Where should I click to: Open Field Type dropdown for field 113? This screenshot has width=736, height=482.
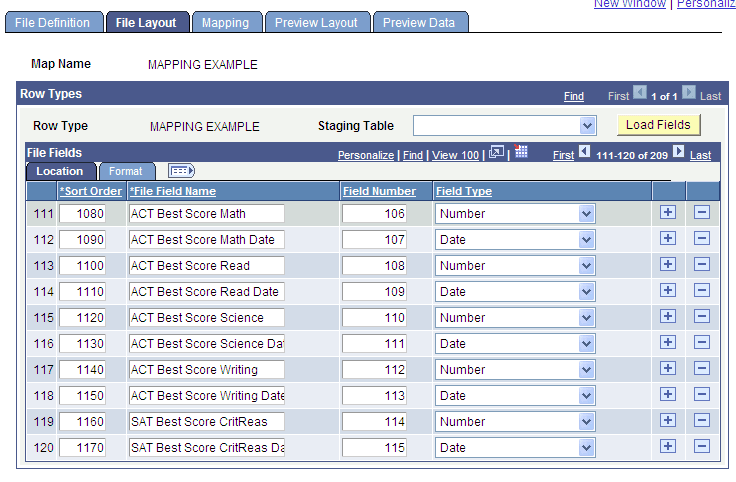tap(586, 396)
